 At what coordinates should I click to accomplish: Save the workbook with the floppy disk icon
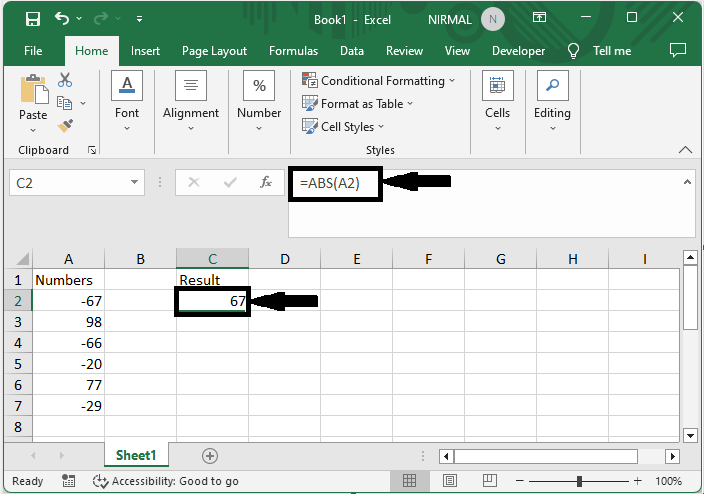click(33, 19)
